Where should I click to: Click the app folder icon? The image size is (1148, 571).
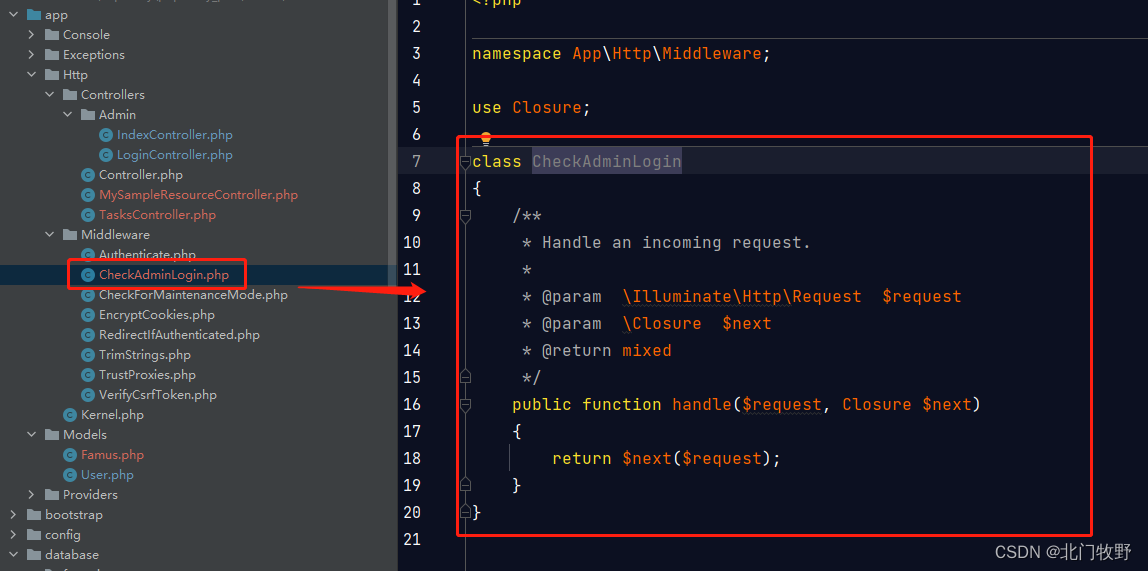tap(34, 15)
